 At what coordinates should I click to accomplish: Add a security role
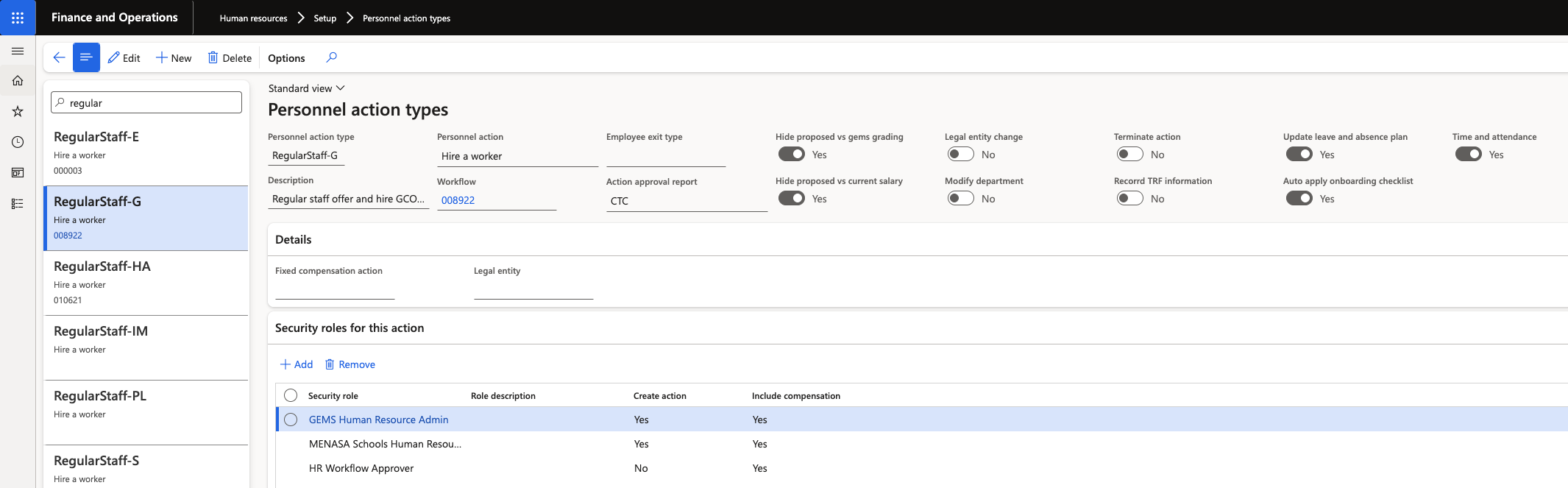(x=297, y=364)
